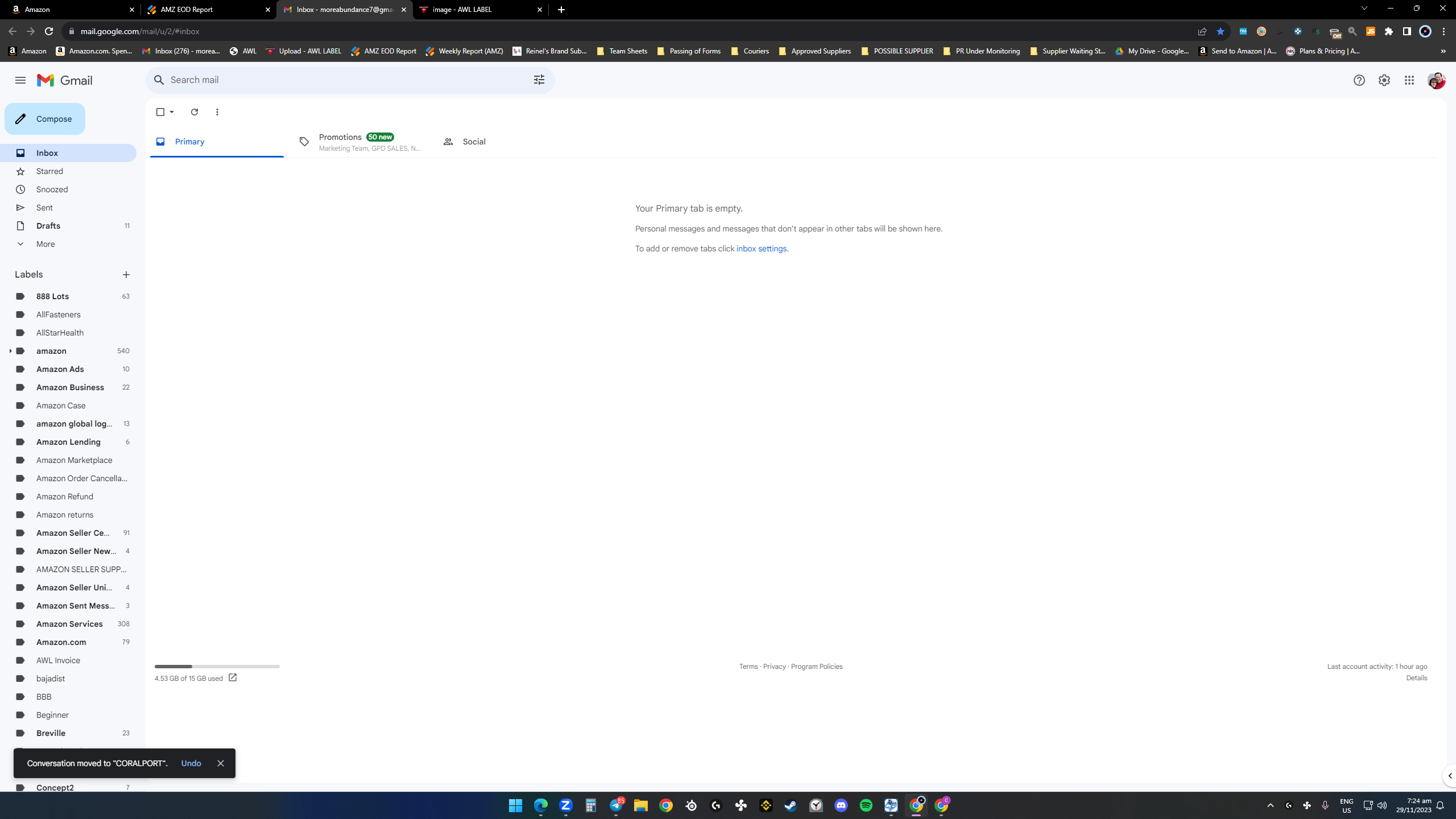Open Gmail Support help icon
The image size is (1456, 819).
(x=1359, y=80)
